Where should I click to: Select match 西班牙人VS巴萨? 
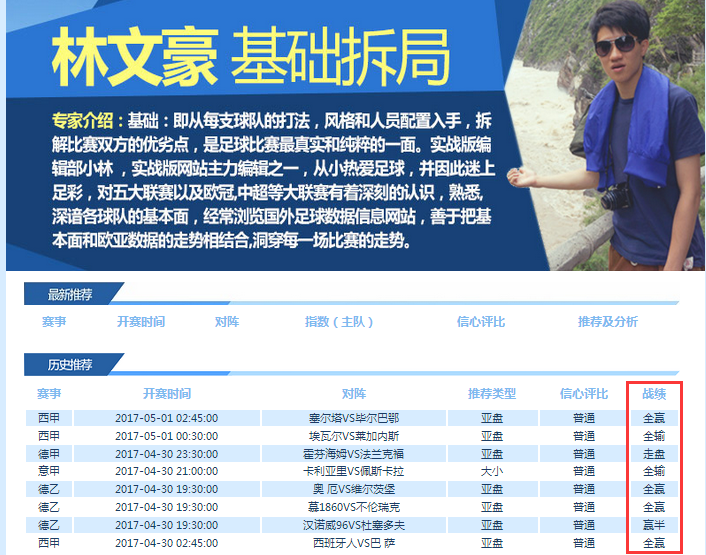tap(354, 543)
